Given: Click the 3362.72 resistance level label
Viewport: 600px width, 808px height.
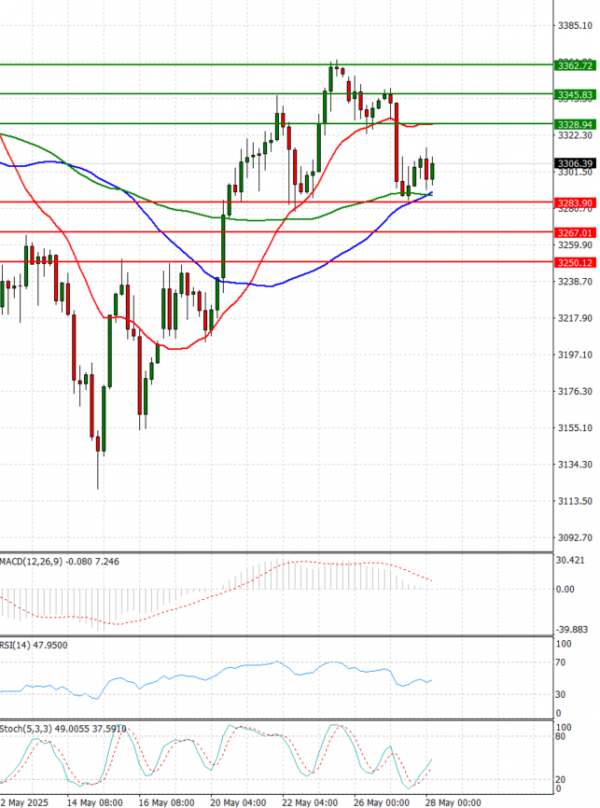Looking at the screenshot, I should click(x=575, y=65).
